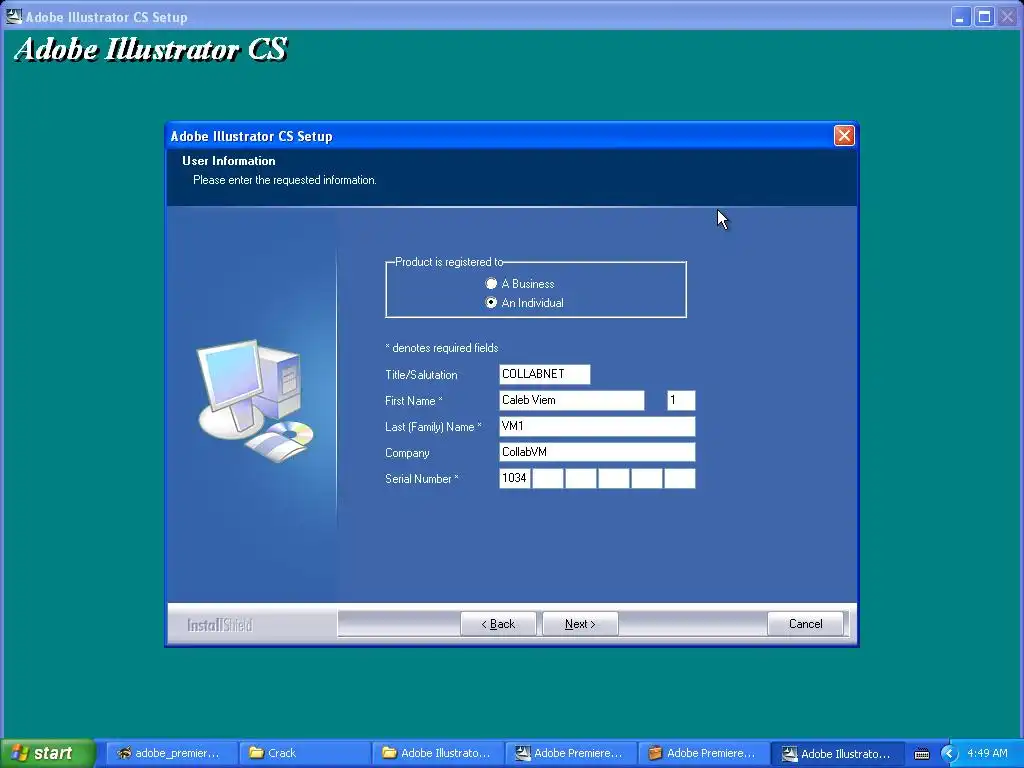Click the User Information heading
1024x768 pixels.
[229, 161]
